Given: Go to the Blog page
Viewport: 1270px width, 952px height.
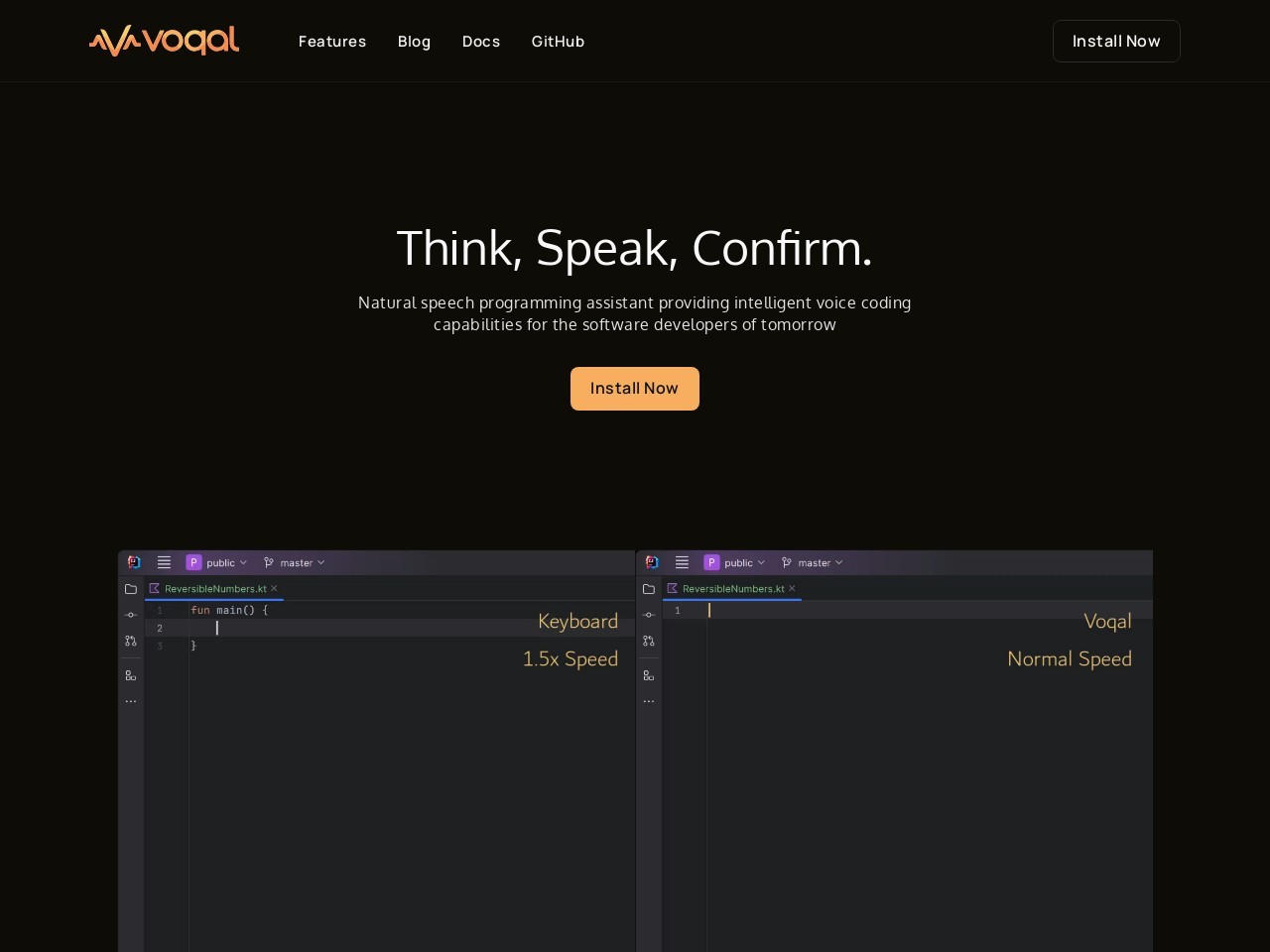Looking at the screenshot, I should (x=414, y=42).
